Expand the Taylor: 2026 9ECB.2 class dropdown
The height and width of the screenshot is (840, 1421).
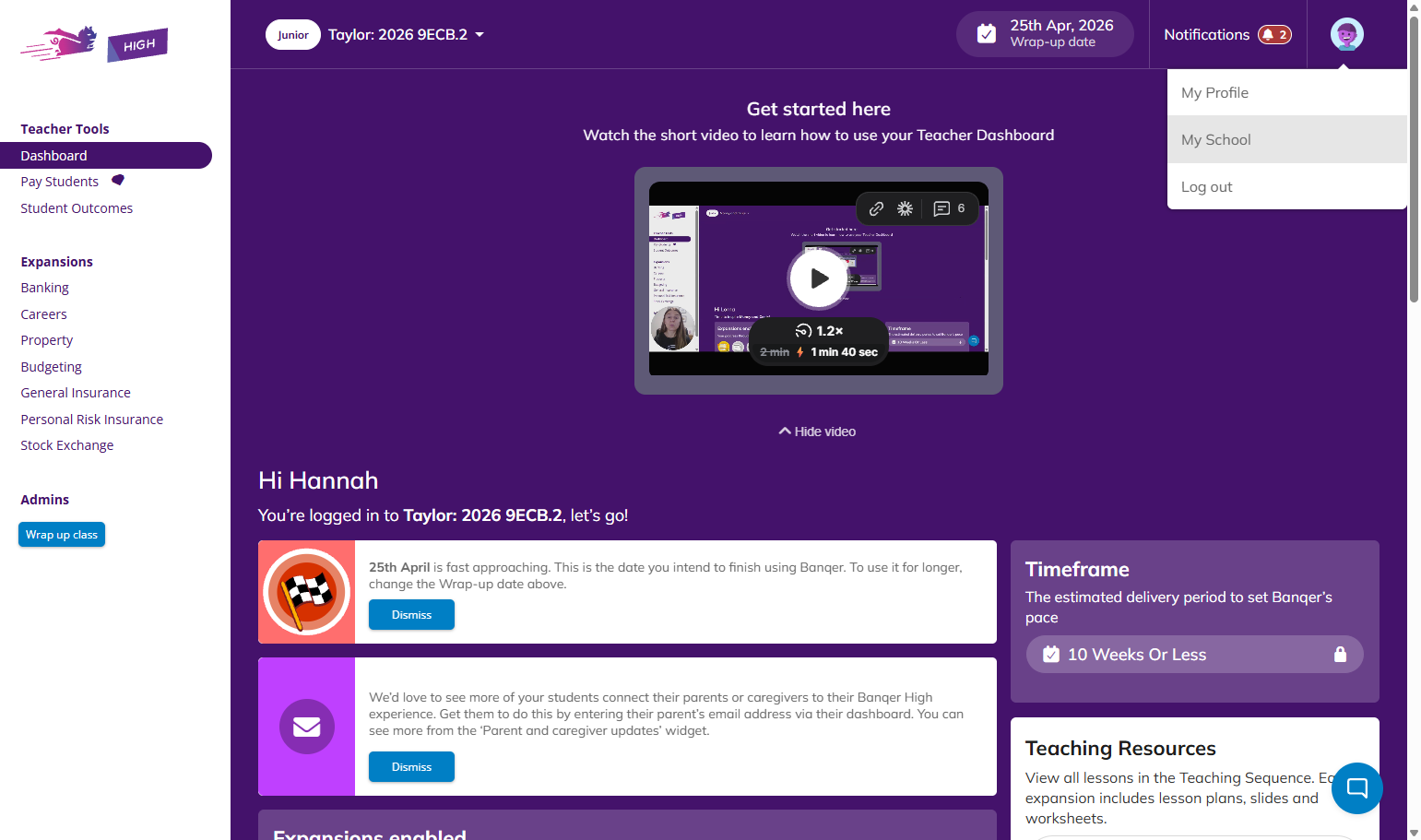[x=406, y=34]
